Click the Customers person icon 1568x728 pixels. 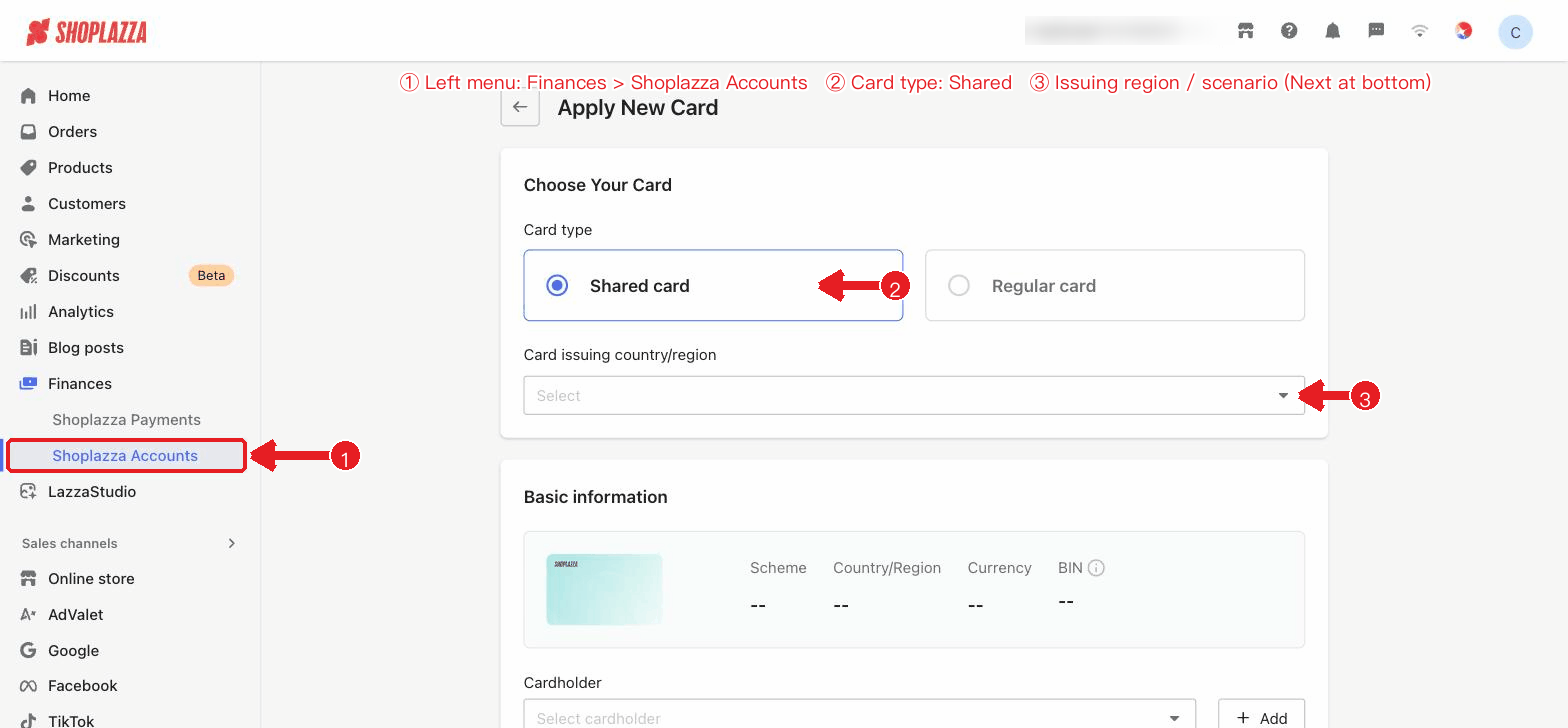(x=28, y=204)
